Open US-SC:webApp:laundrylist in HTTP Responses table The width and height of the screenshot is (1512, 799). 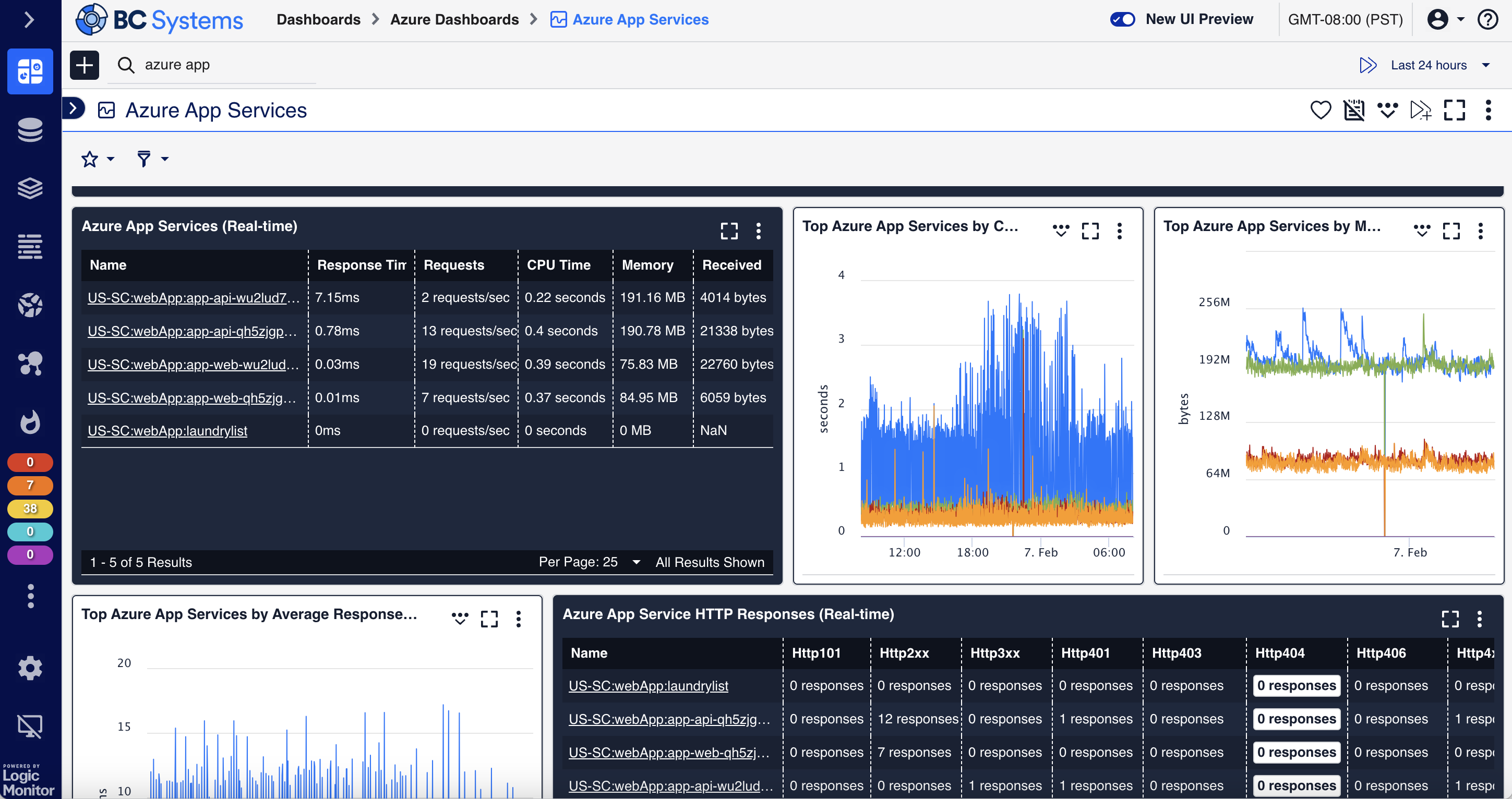click(x=648, y=685)
